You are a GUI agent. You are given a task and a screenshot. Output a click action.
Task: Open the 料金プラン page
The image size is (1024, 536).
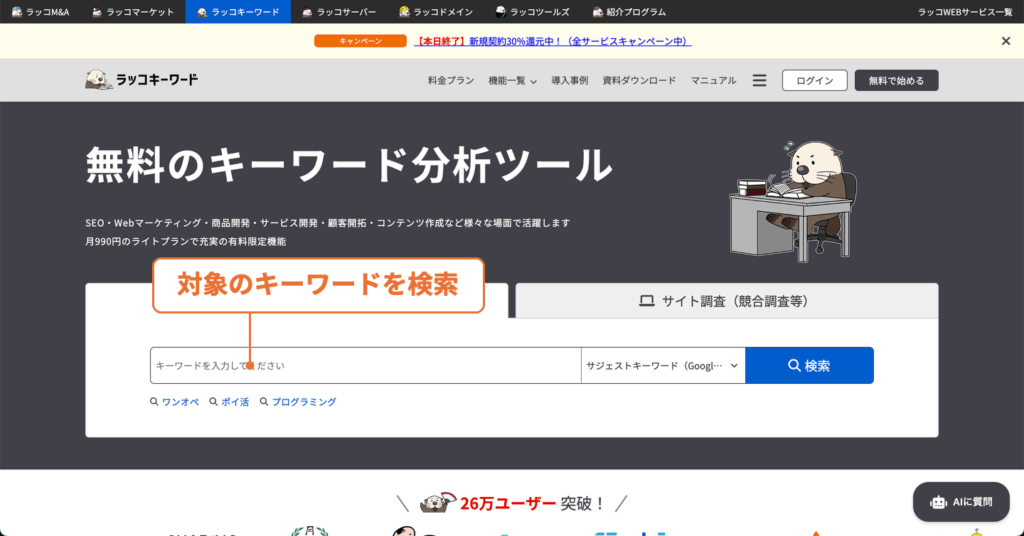(451, 80)
